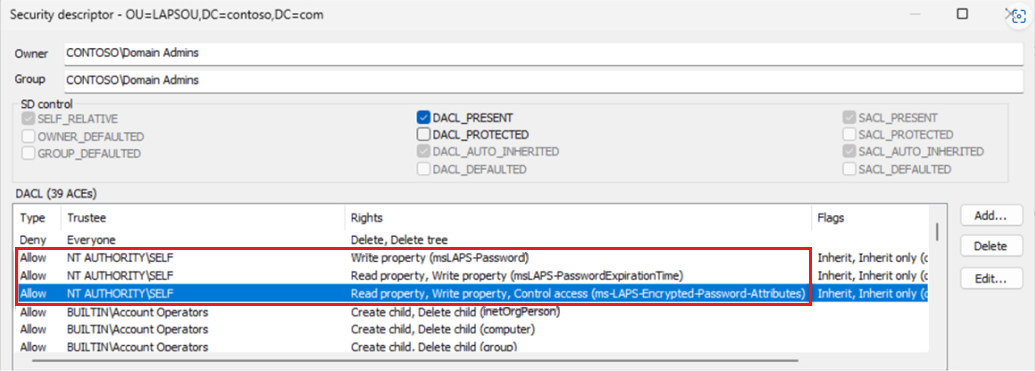Toggle the GROUP_DEFAULTED checkbox
This screenshot has height=371, width=1035.
pyautogui.click(x=28, y=153)
